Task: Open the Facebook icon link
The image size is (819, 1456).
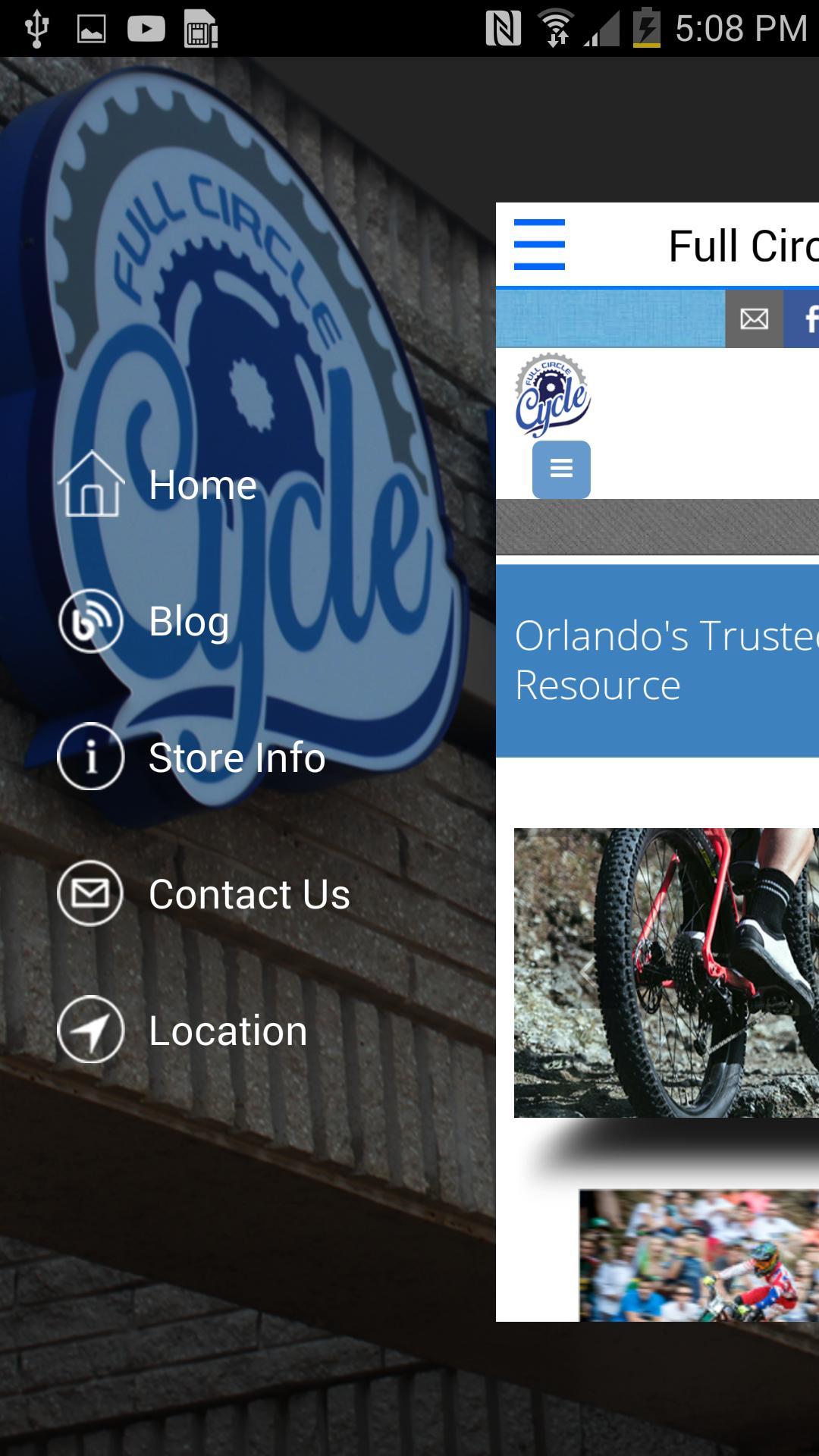Action: (x=802, y=318)
